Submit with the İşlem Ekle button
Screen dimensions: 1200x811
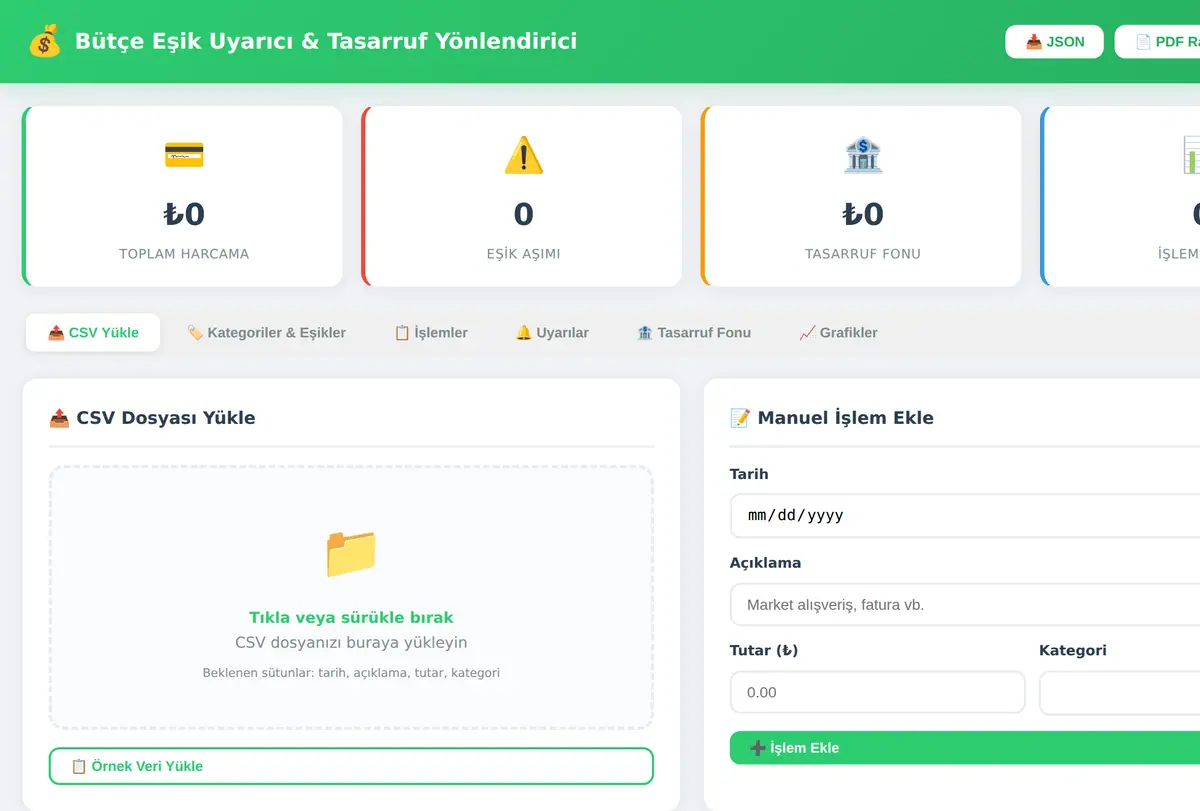click(965, 748)
